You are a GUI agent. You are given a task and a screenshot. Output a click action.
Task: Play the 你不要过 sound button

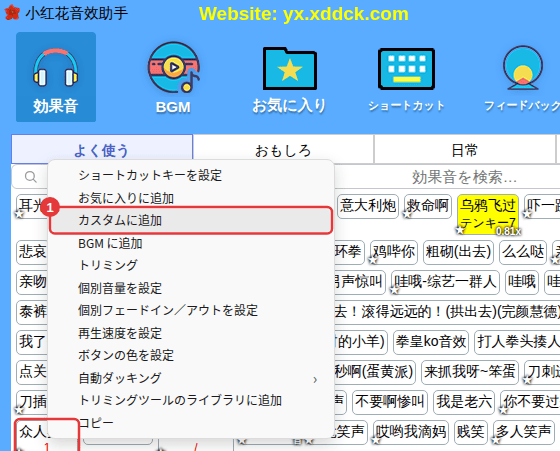point(530,402)
